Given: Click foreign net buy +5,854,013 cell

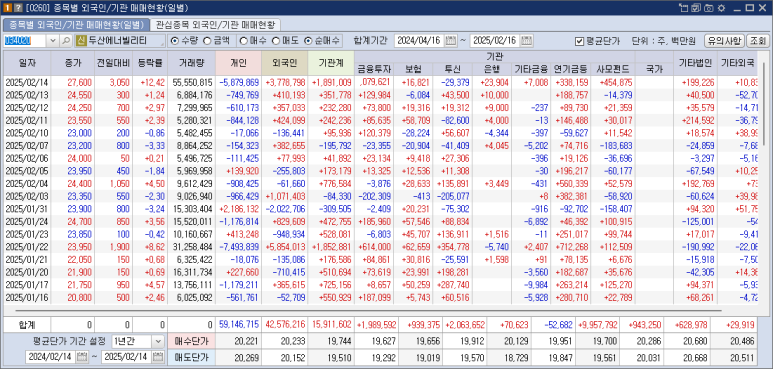Looking at the screenshot, I should [285, 247].
